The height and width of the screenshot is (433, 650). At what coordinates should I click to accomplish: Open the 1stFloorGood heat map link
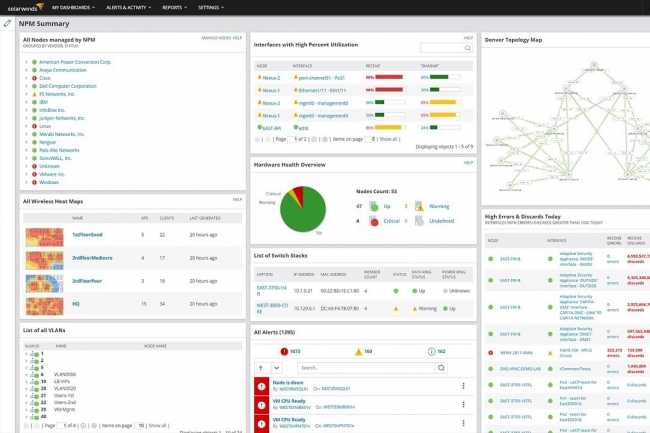tap(86, 234)
